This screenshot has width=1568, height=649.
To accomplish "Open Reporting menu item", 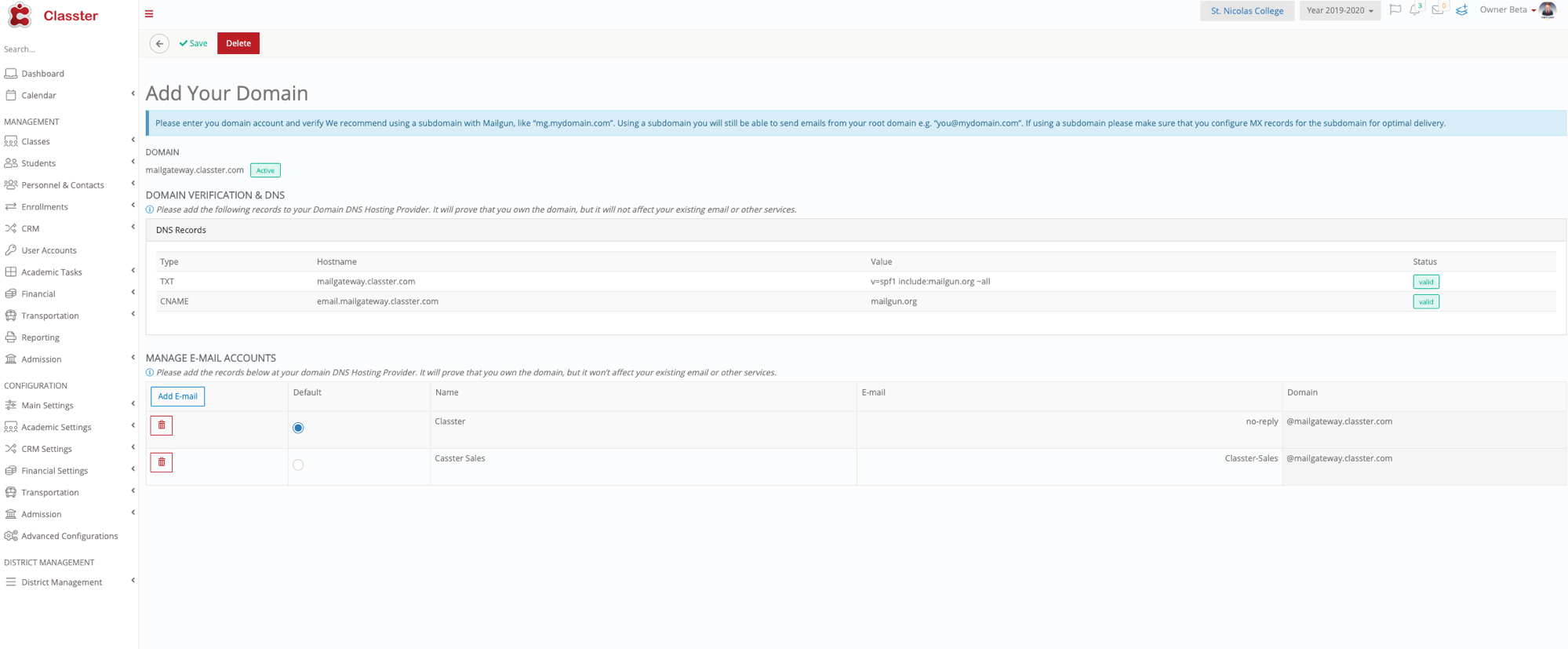I will pos(40,337).
